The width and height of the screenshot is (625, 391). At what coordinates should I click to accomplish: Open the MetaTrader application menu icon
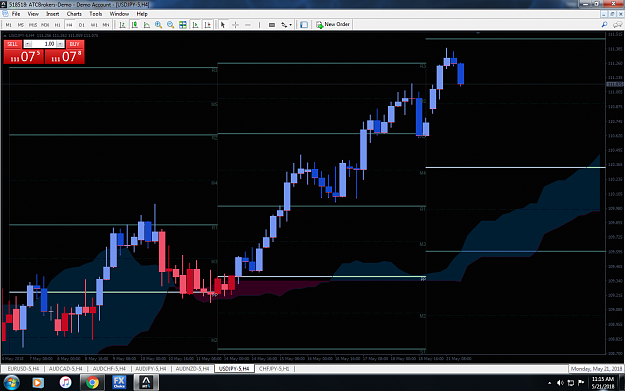coord(6,14)
